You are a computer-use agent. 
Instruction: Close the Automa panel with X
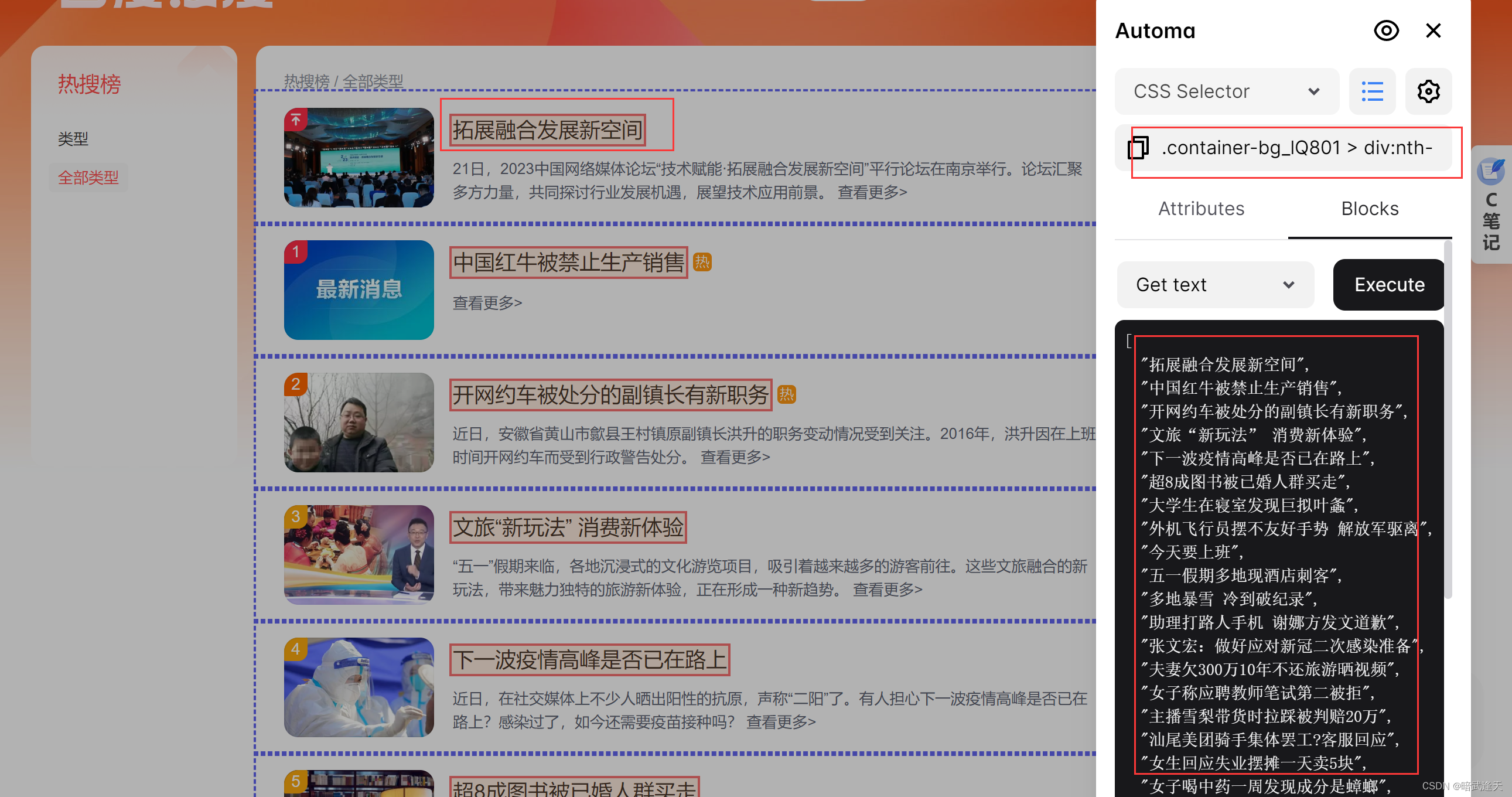pos(1434,30)
